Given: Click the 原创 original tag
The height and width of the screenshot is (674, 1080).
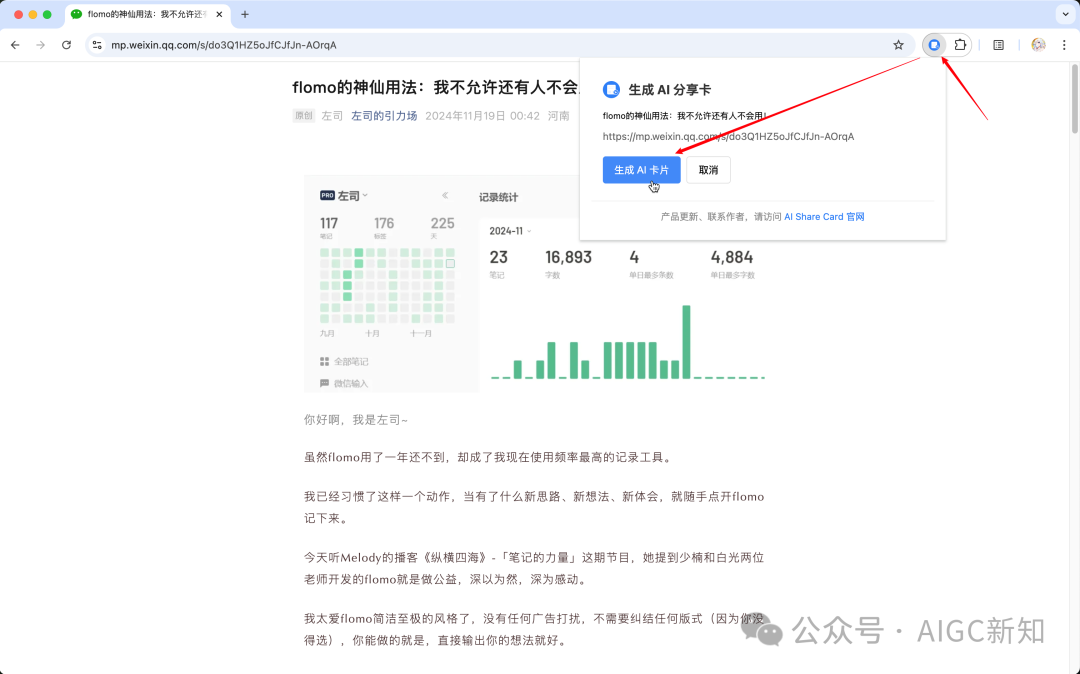Looking at the screenshot, I should tap(304, 116).
